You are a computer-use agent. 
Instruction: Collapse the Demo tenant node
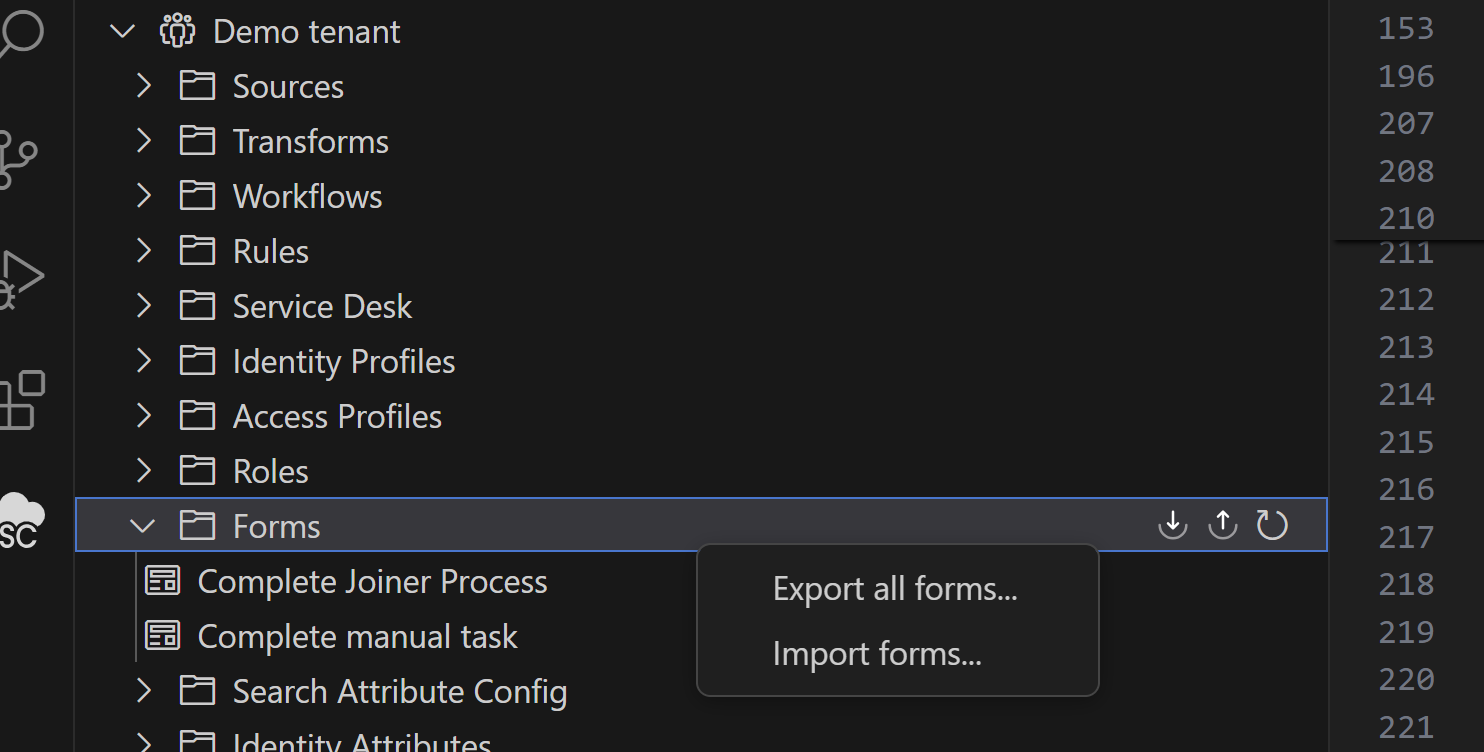pos(122,32)
